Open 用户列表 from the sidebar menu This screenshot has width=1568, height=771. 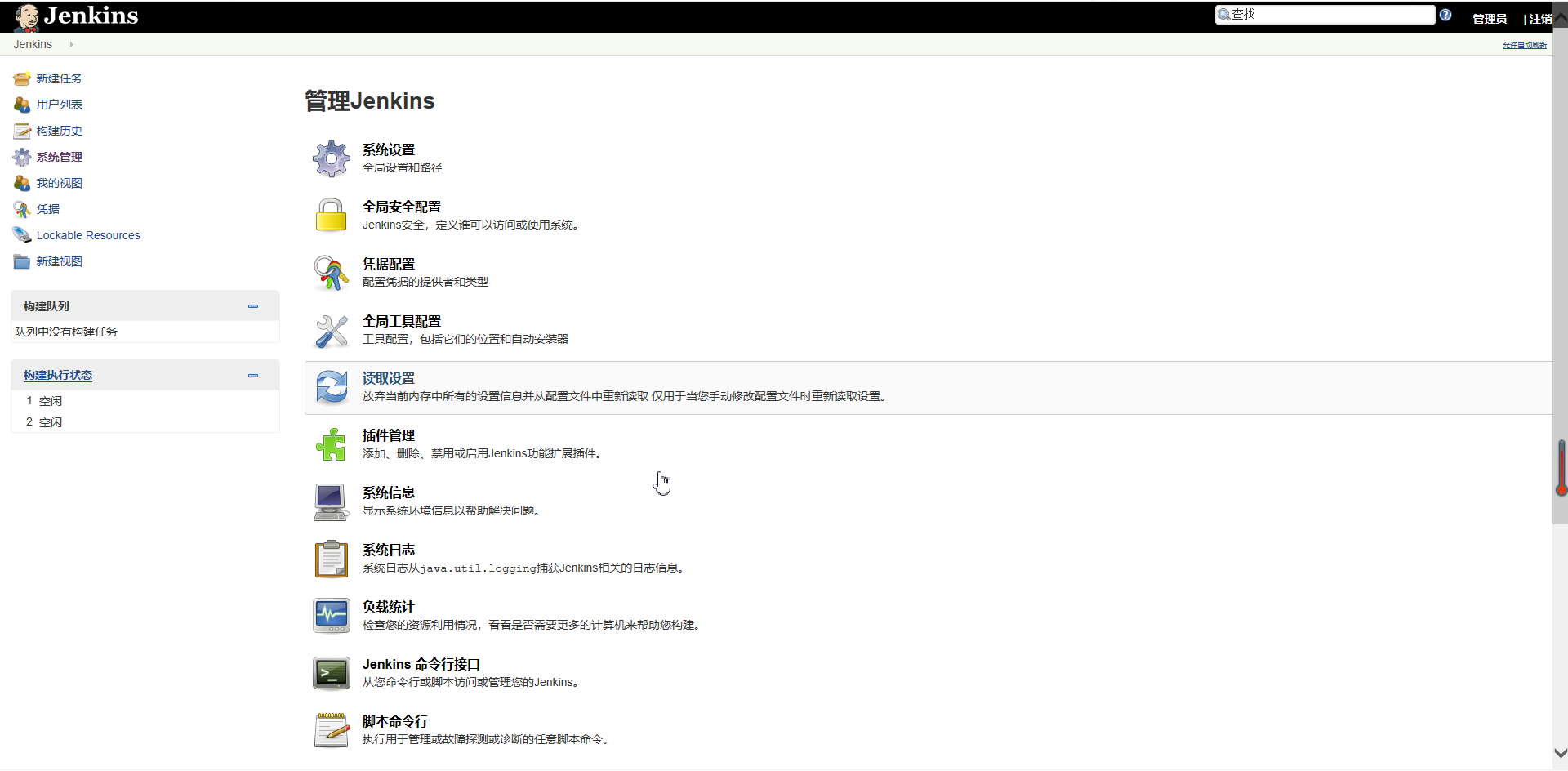coord(60,105)
